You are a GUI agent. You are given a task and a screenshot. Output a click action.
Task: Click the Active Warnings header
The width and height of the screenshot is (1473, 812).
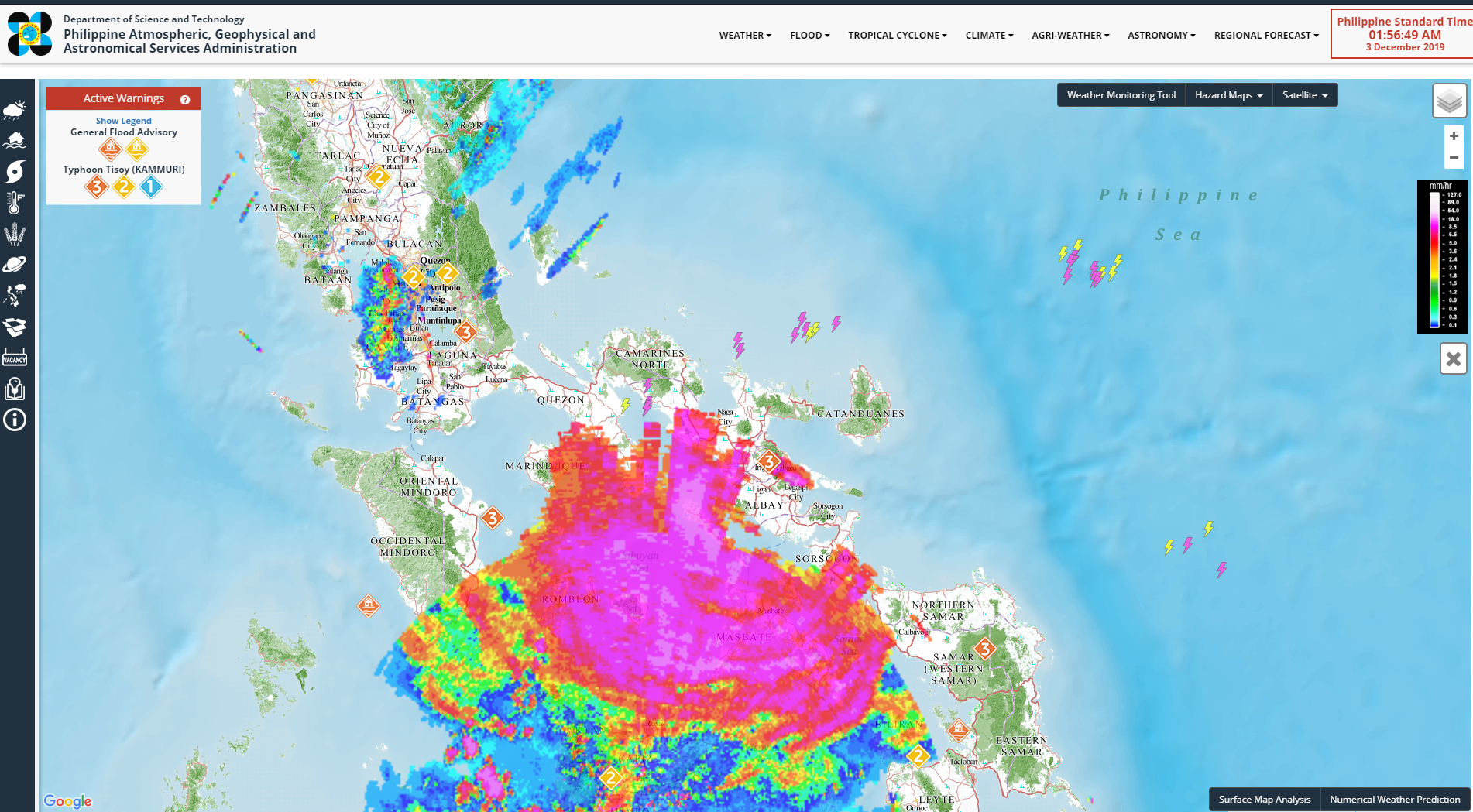click(124, 98)
